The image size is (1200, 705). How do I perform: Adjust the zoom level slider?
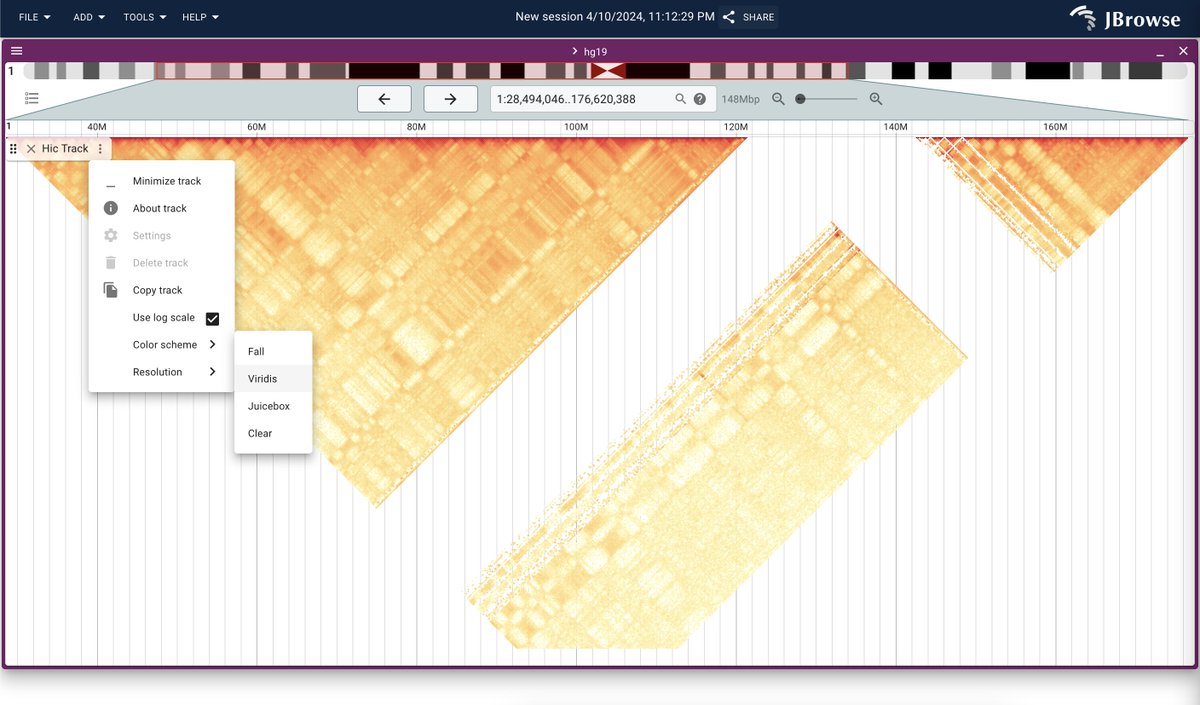pyautogui.click(x=828, y=98)
